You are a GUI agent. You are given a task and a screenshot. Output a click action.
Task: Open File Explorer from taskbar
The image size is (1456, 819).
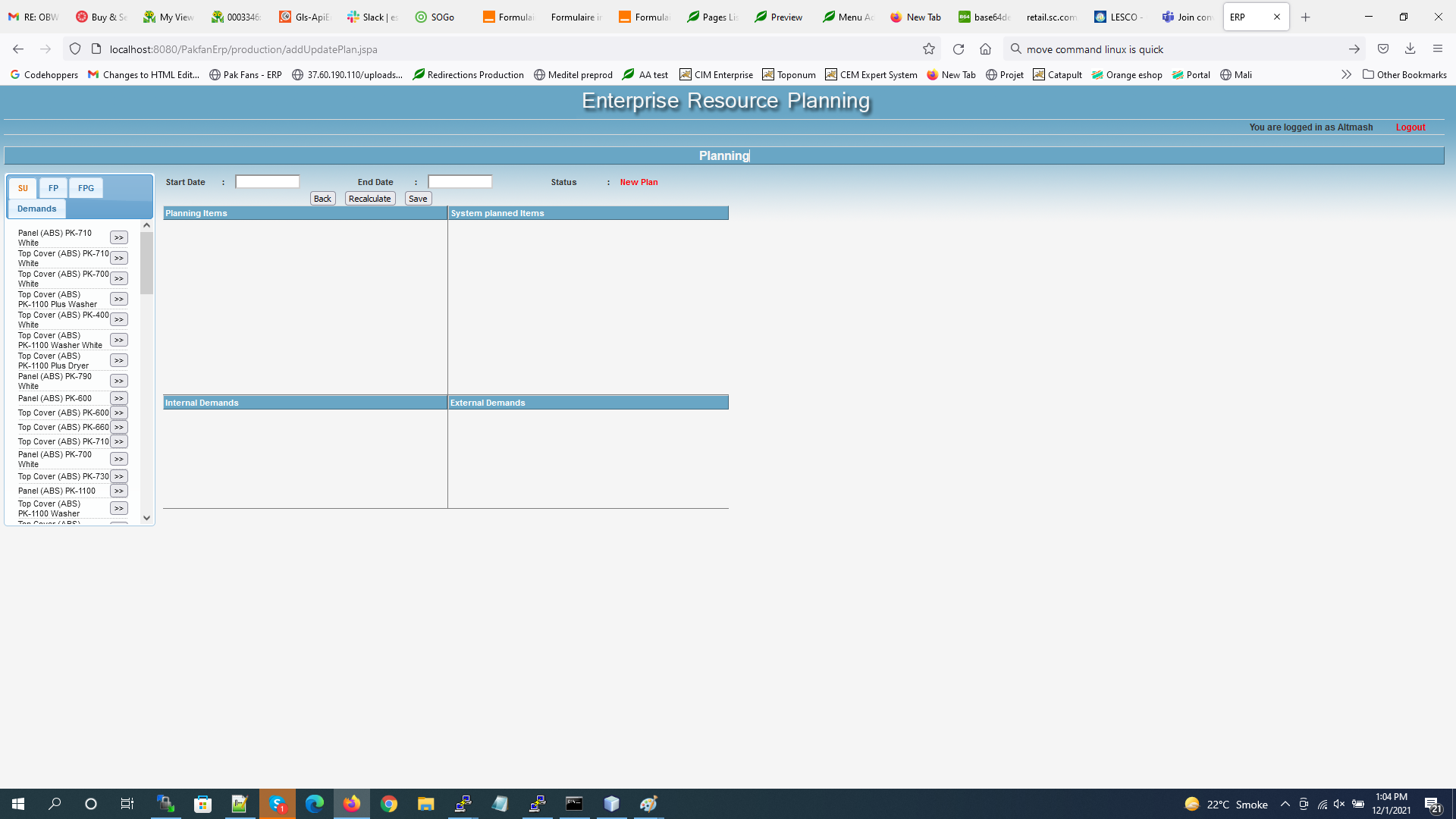point(425,804)
